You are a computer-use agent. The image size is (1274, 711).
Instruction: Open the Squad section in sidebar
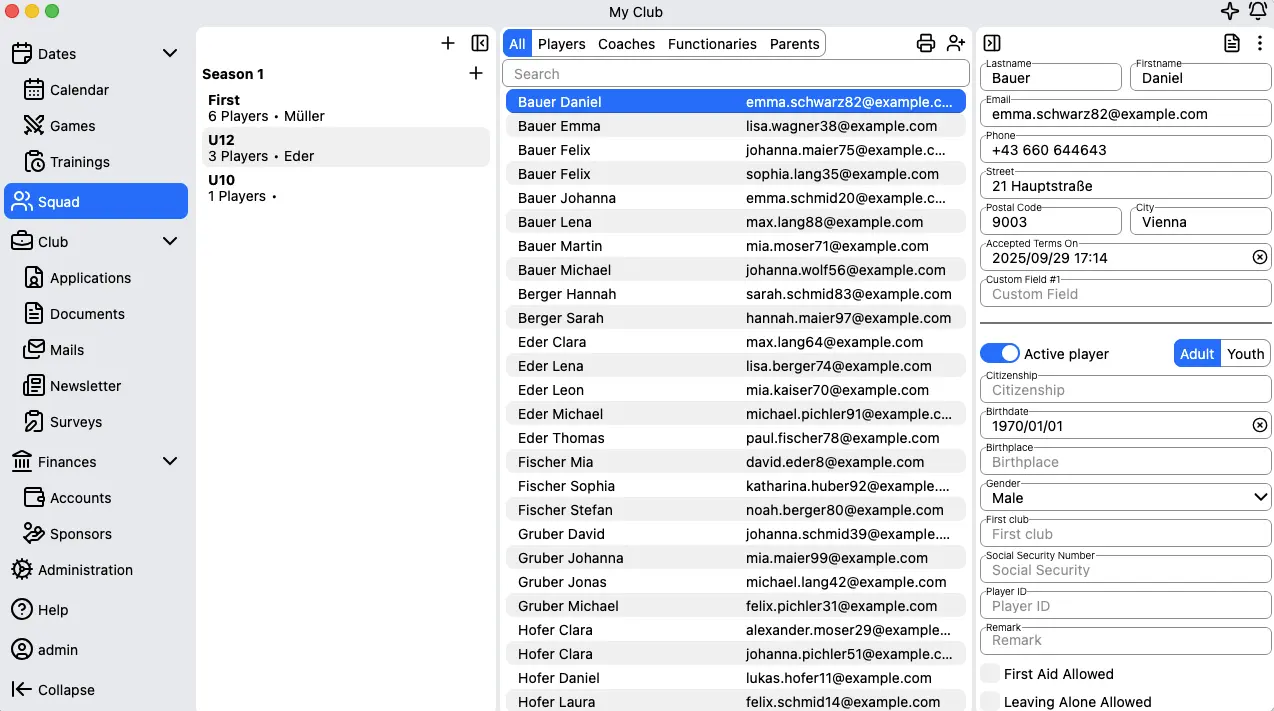[96, 202]
